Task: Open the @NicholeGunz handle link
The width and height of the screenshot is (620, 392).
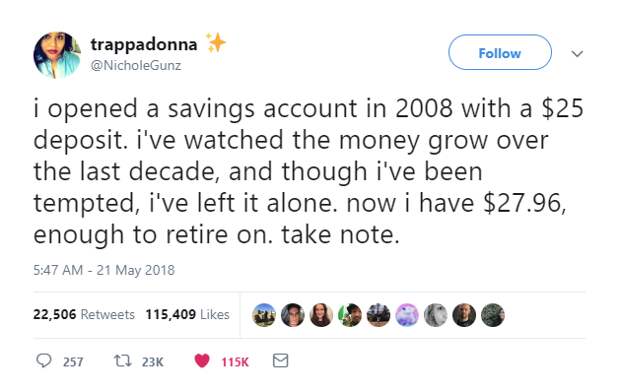Action: pos(136,66)
